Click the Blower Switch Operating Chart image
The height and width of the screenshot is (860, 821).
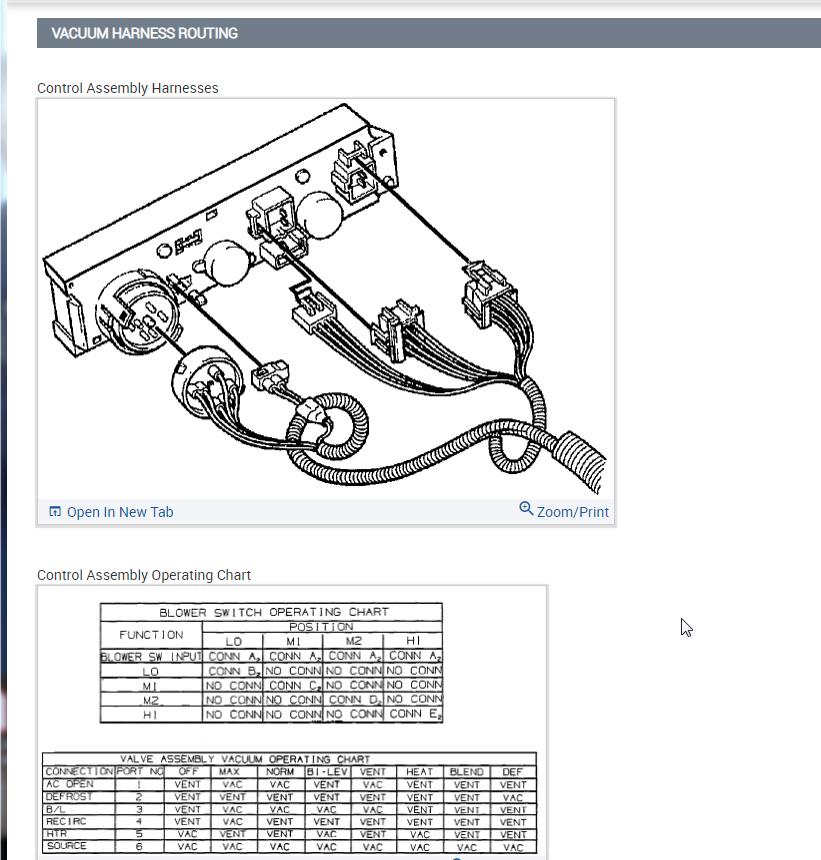(271, 663)
